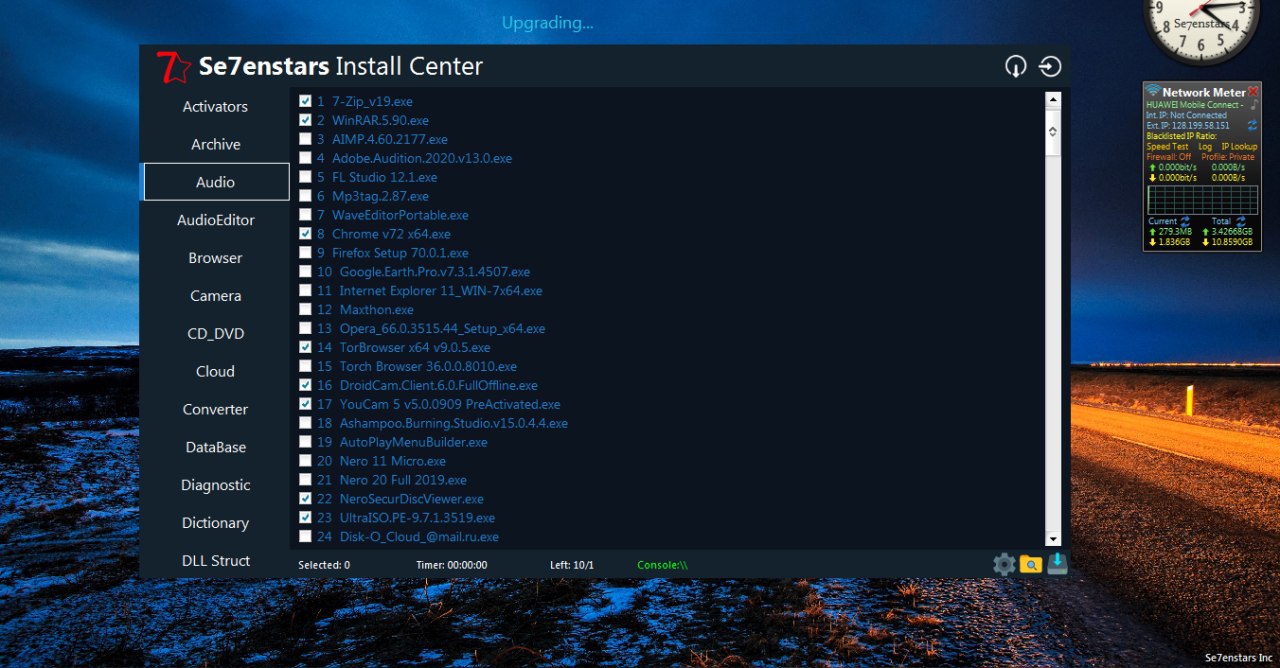Select the Converter category
Viewport: 1280px width, 668px height.
tap(215, 409)
